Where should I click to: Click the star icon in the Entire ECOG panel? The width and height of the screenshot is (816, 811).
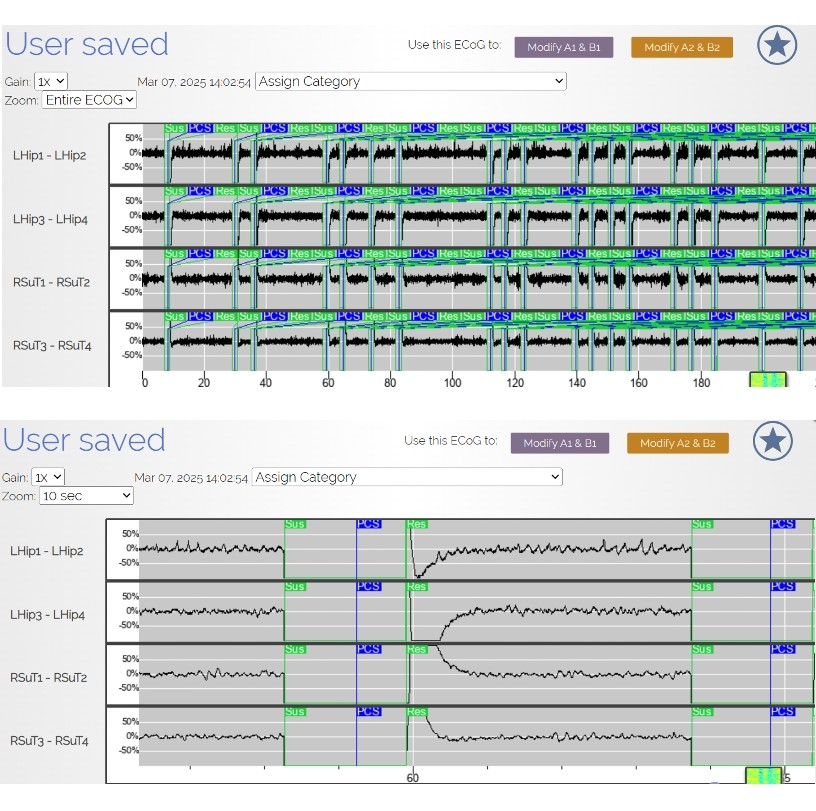click(x=776, y=45)
